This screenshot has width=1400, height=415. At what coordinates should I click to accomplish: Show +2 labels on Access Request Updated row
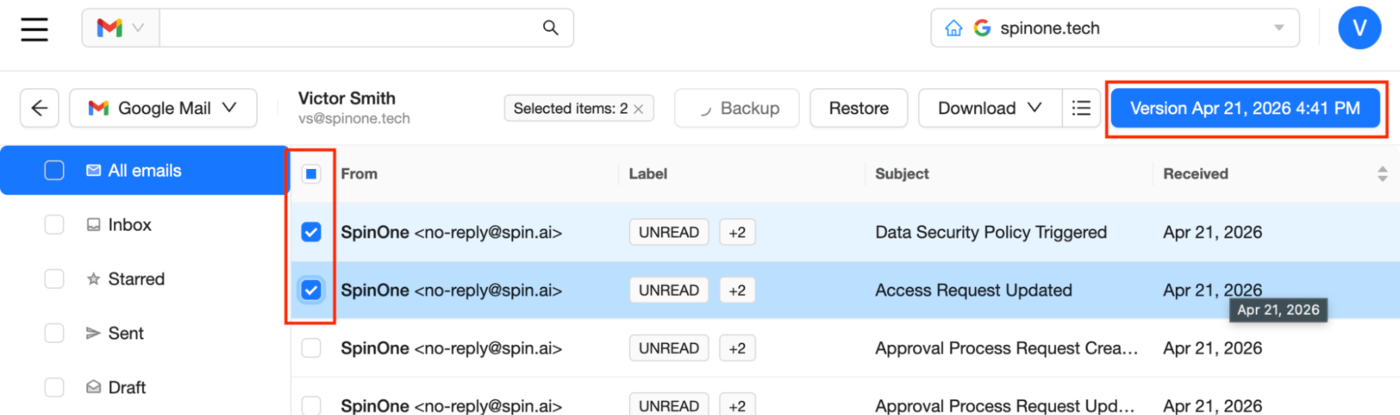[737, 290]
